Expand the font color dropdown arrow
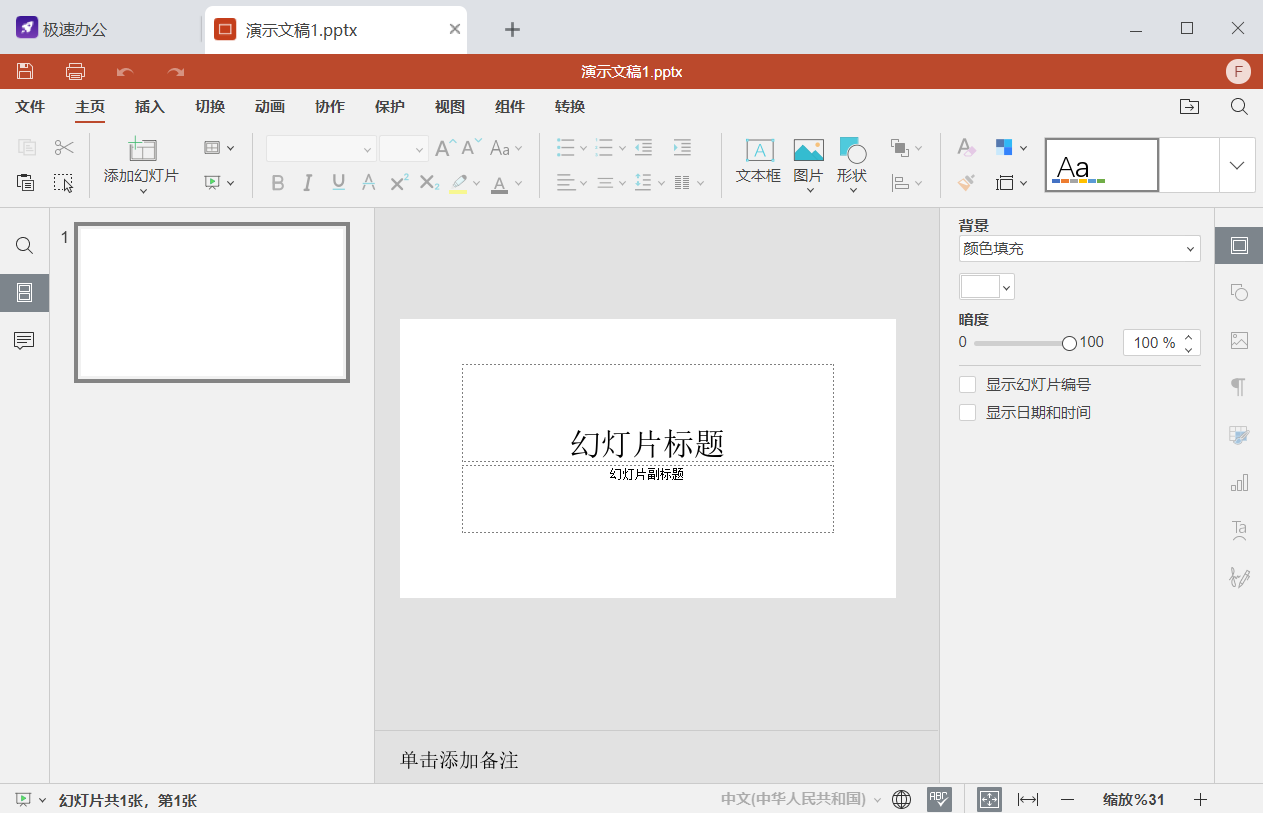 [519, 183]
